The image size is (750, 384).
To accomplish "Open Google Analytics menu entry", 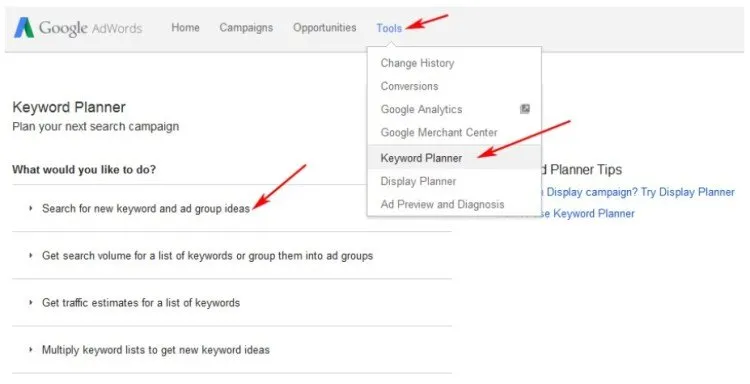I will [421, 110].
